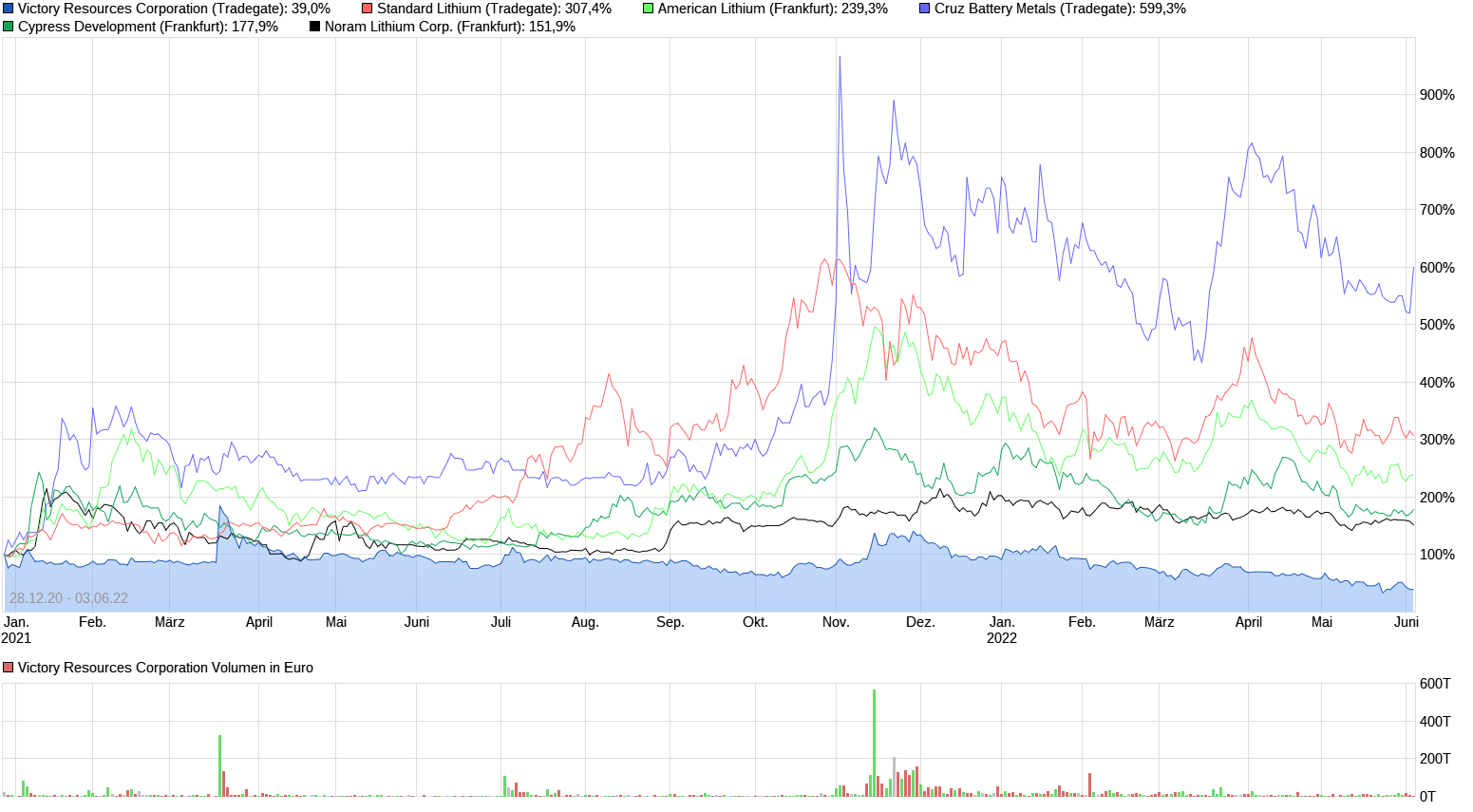The width and height of the screenshot is (1473, 812).
Task: Click the tallest green volume bar in November
Action: tap(874, 741)
